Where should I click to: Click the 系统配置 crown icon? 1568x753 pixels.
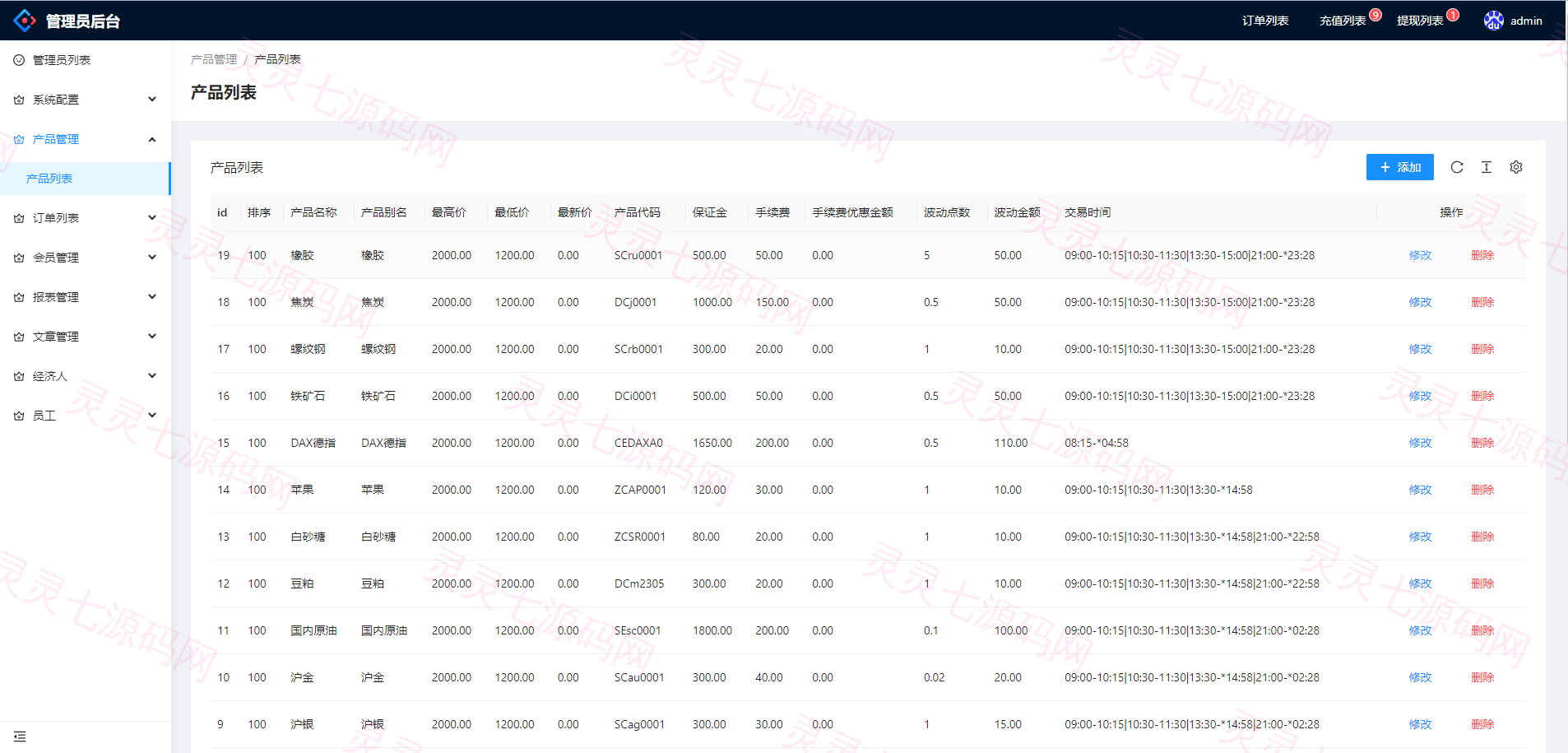(19, 100)
